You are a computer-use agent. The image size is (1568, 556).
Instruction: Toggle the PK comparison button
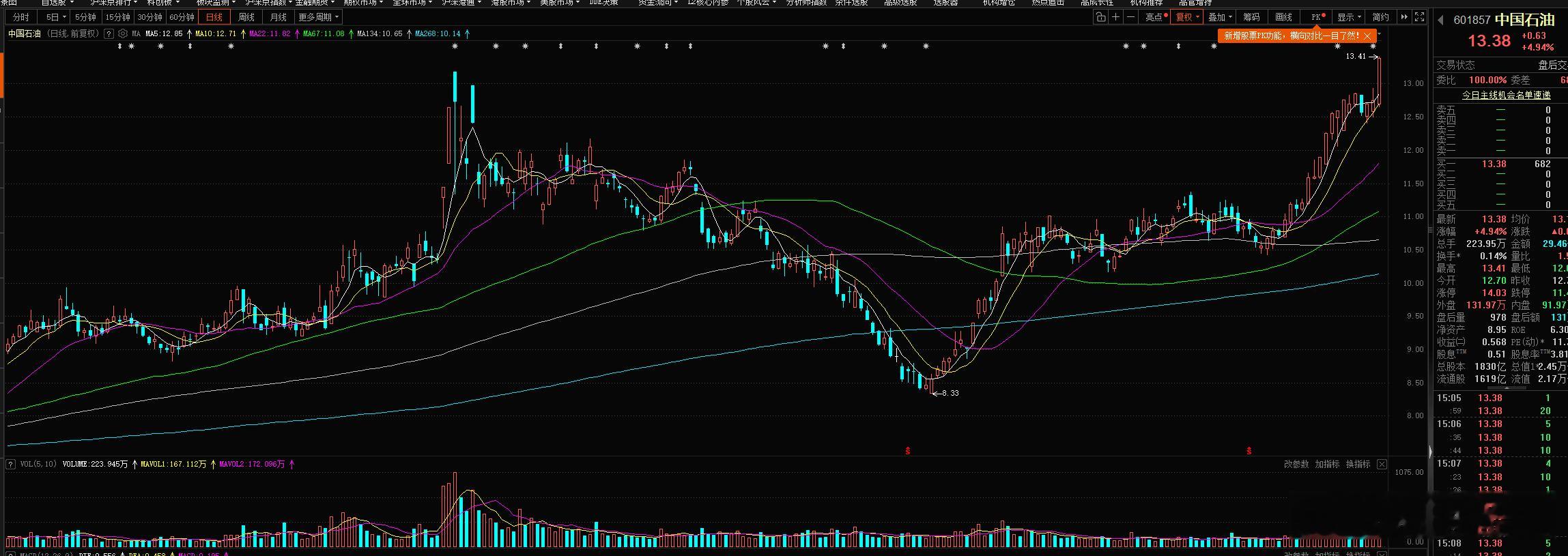[x=1317, y=17]
